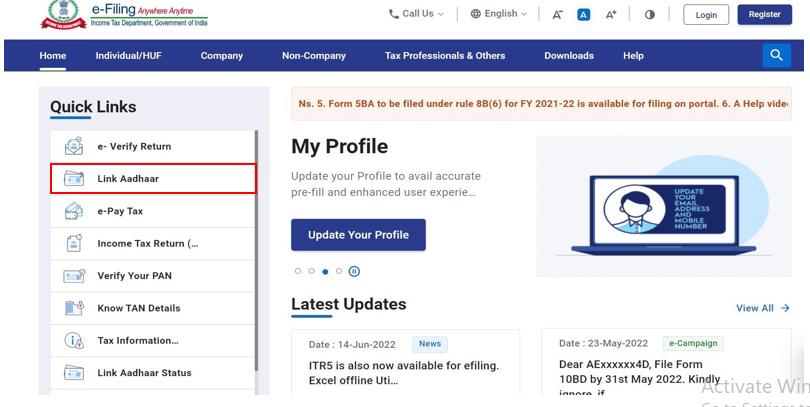Increase font size with the A+ icon
Viewport: 810px width, 407px height.
coord(611,15)
